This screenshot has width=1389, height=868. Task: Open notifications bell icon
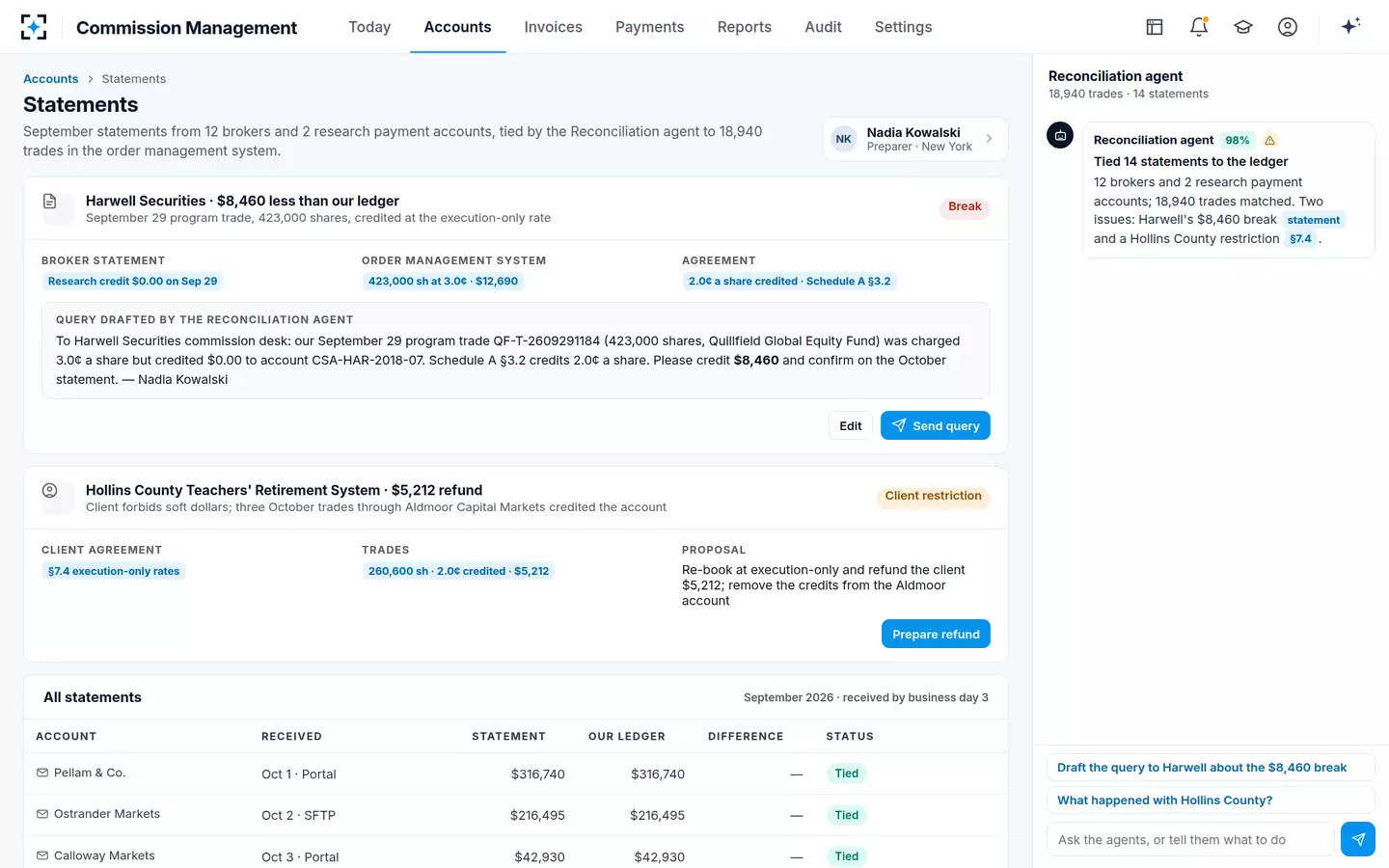1199,27
